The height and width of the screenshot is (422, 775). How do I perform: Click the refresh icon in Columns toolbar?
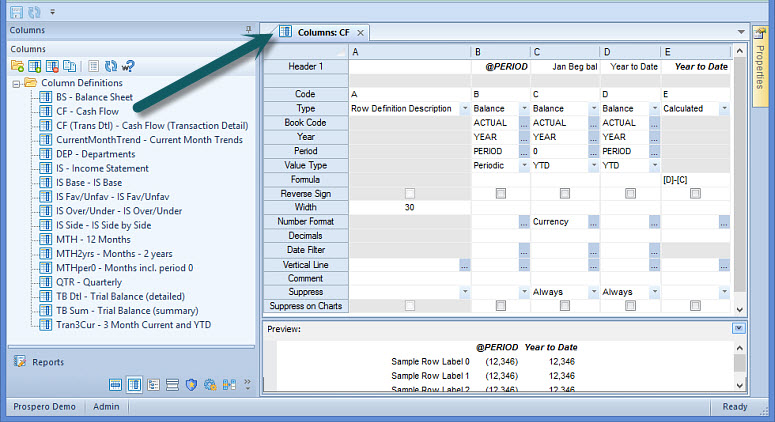pyautogui.click(x=110, y=65)
